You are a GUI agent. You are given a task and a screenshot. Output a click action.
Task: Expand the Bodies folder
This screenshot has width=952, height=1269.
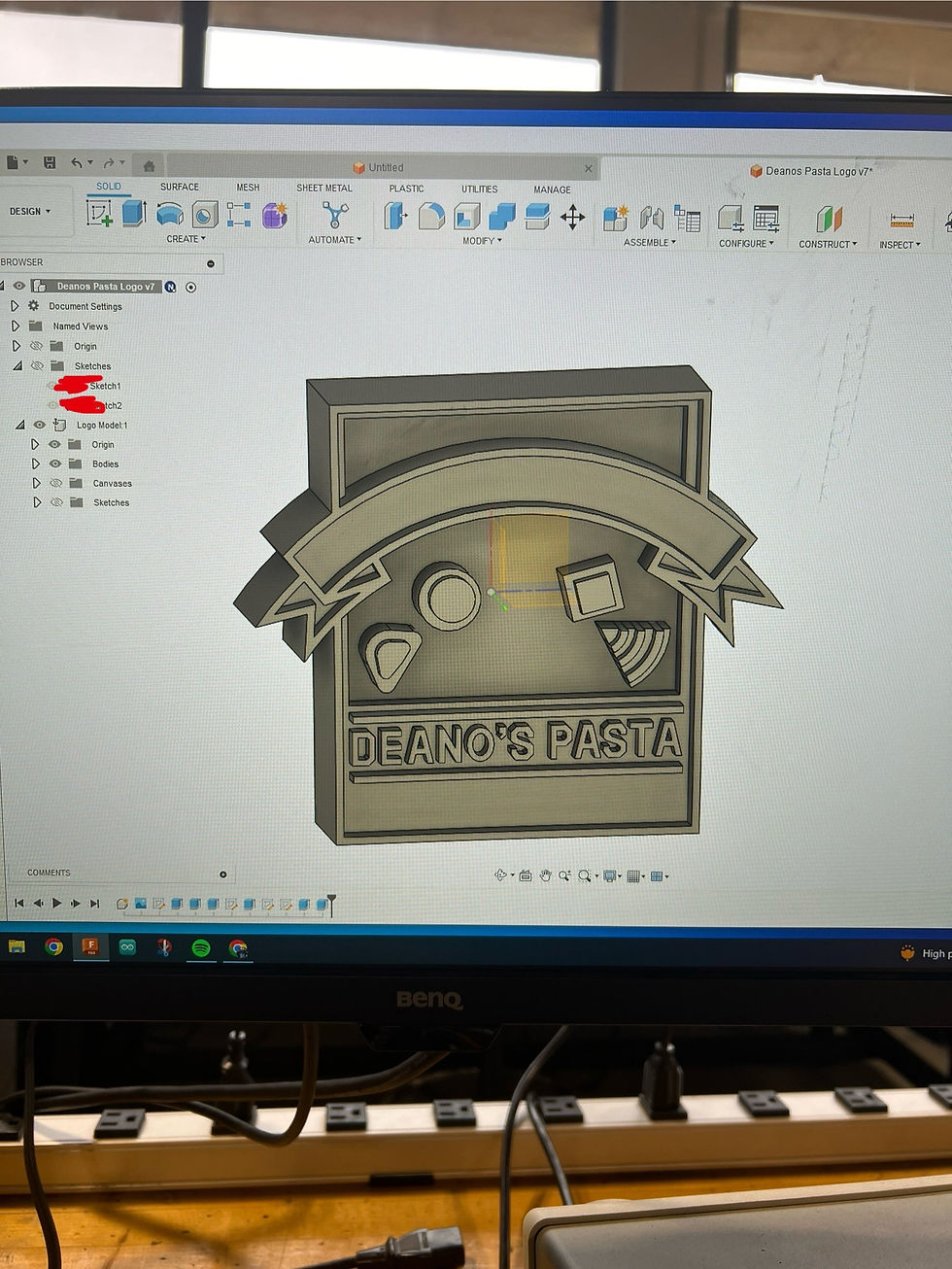point(36,463)
